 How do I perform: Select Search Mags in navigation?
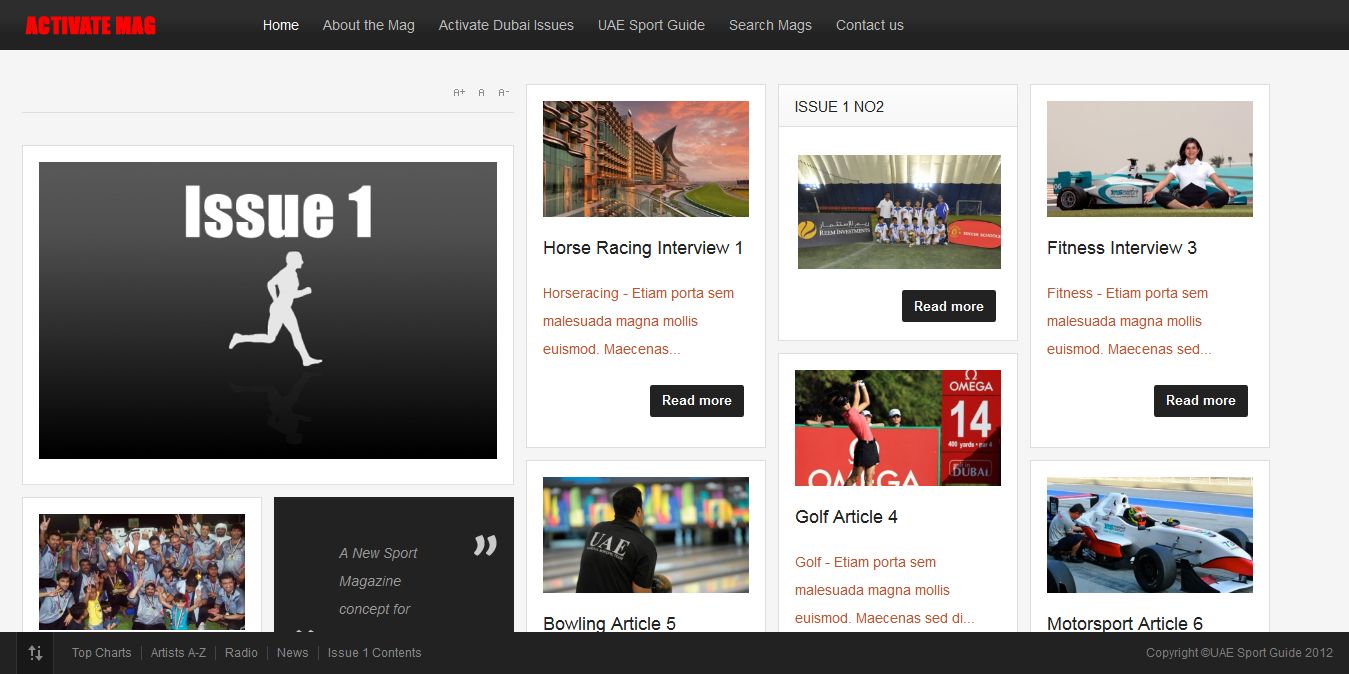coord(770,25)
